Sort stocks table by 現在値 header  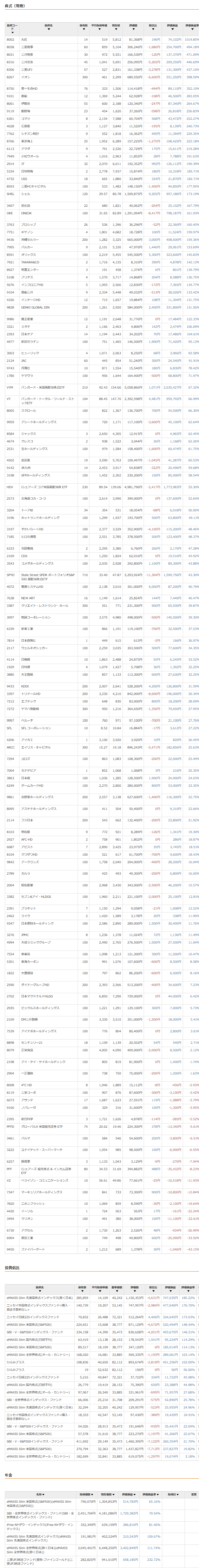point(116,26)
